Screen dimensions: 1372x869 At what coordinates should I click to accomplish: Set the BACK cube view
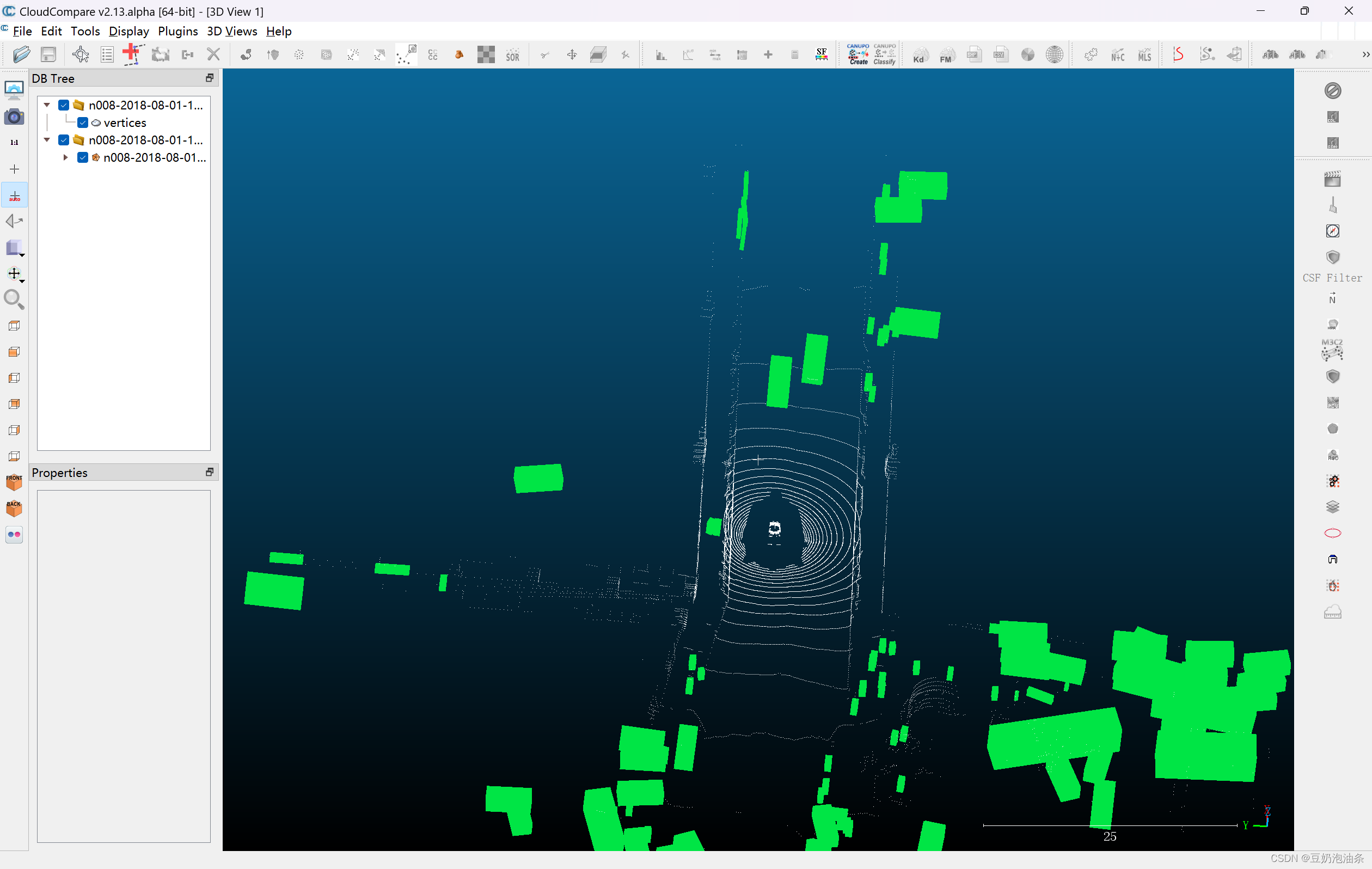point(14,509)
